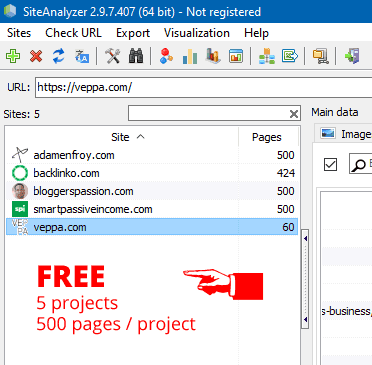Image resolution: width=372 pixels, height=365 pixels.
Task: Click the green export arrow icon
Action: [x=290, y=56]
